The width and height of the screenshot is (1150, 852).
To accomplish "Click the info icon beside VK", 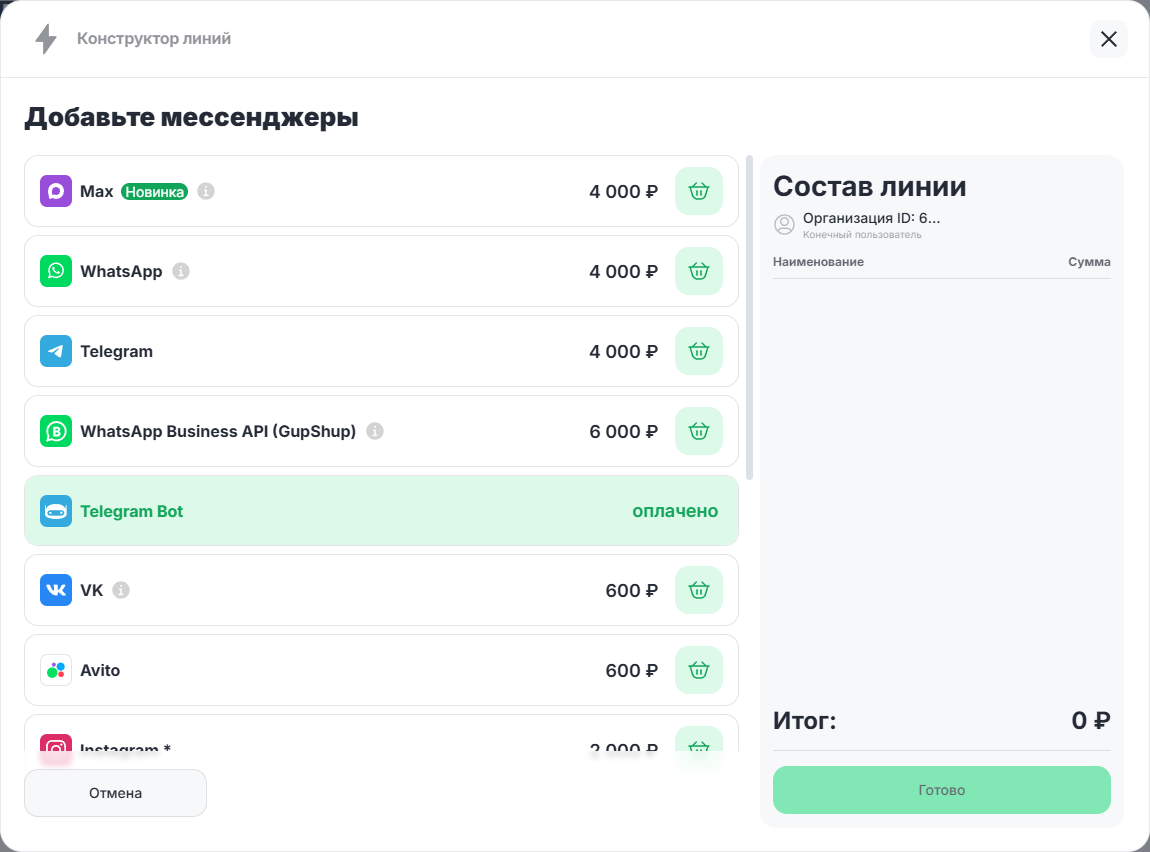I will 121,590.
